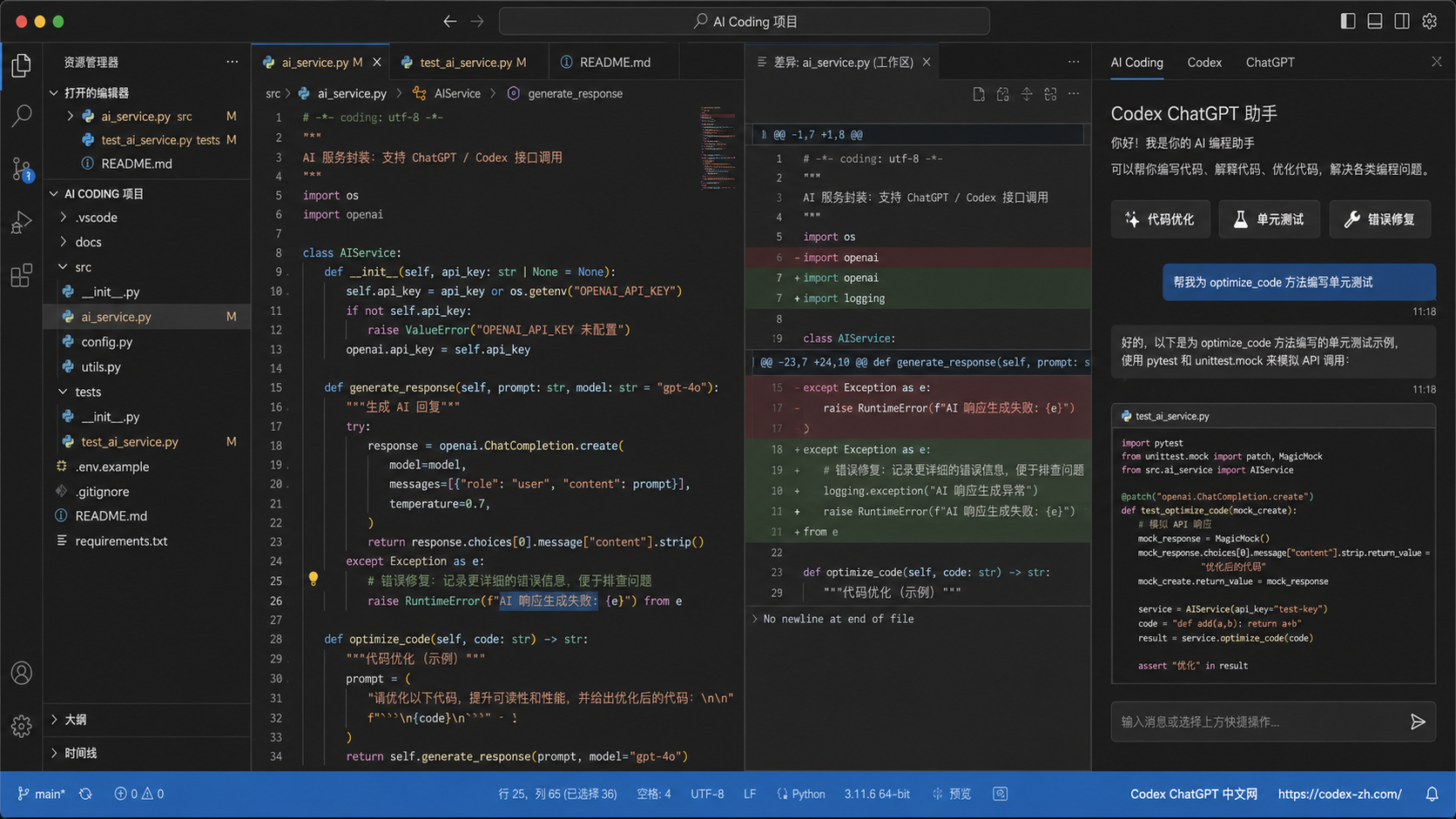This screenshot has height=819, width=1456.
Task: Click the file page icon in diff toolbar
Action: tap(979, 94)
